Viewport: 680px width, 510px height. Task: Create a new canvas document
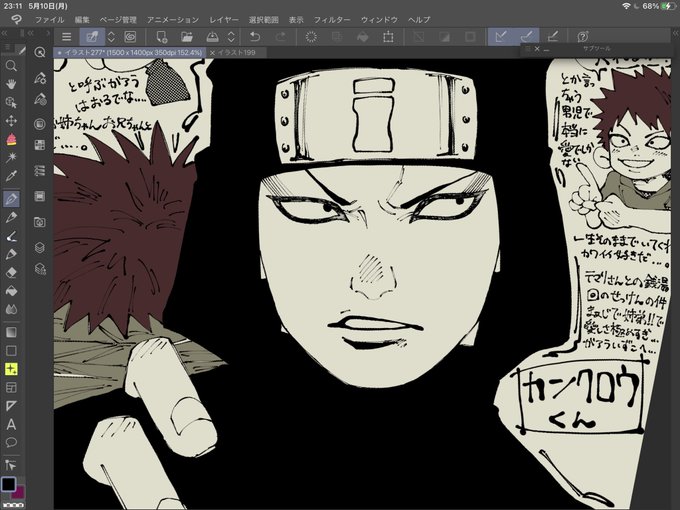click(x=162, y=37)
